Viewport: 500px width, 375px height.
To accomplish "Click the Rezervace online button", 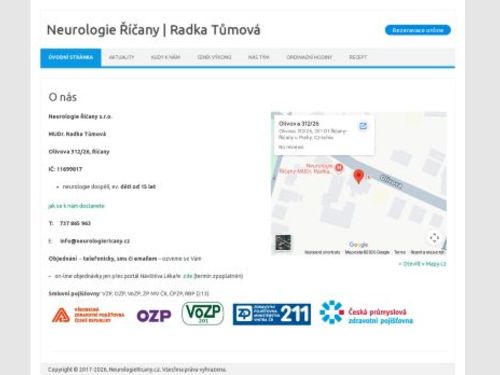I will coord(418,30).
